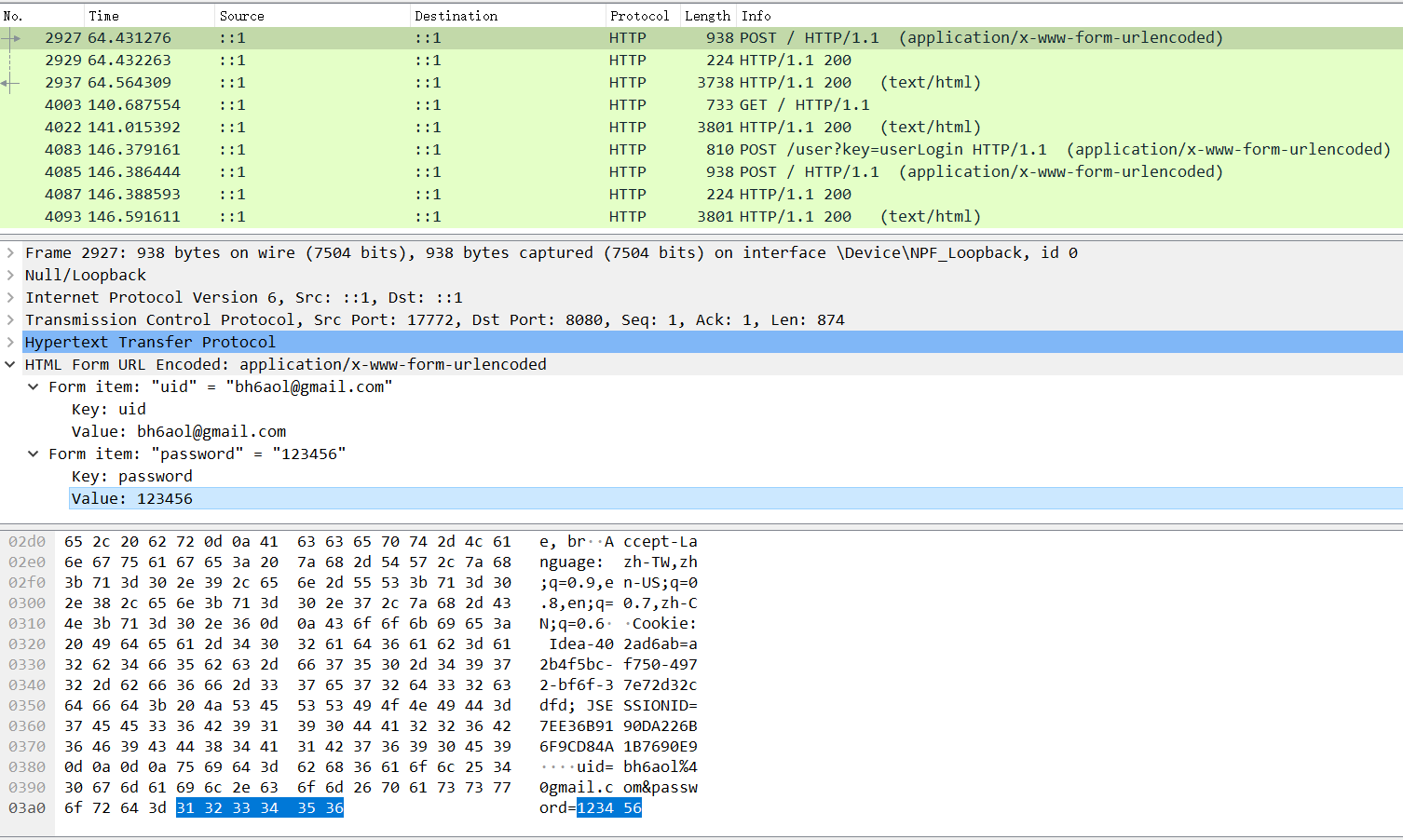Select the "Key: uid" tree line
The height and width of the screenshot is (840, 1403).
tap(109, 409)
